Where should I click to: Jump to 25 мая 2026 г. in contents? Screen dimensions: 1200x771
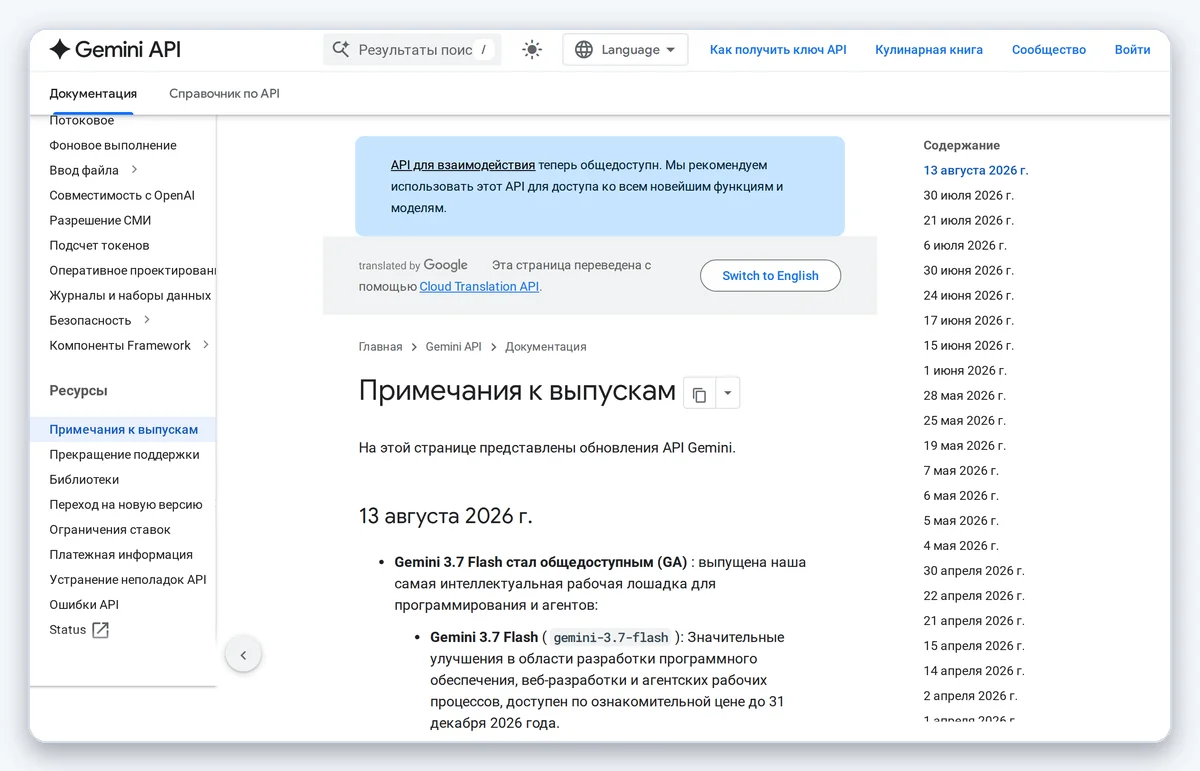[x=964, y=420]
